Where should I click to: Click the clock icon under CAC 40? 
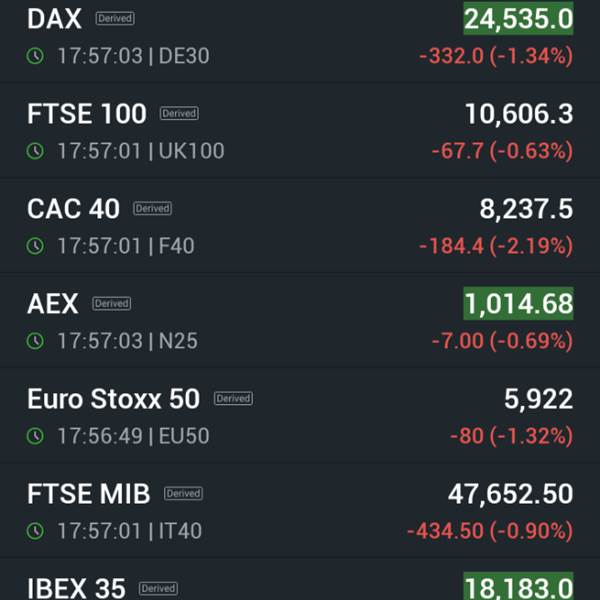pos(36,246)
